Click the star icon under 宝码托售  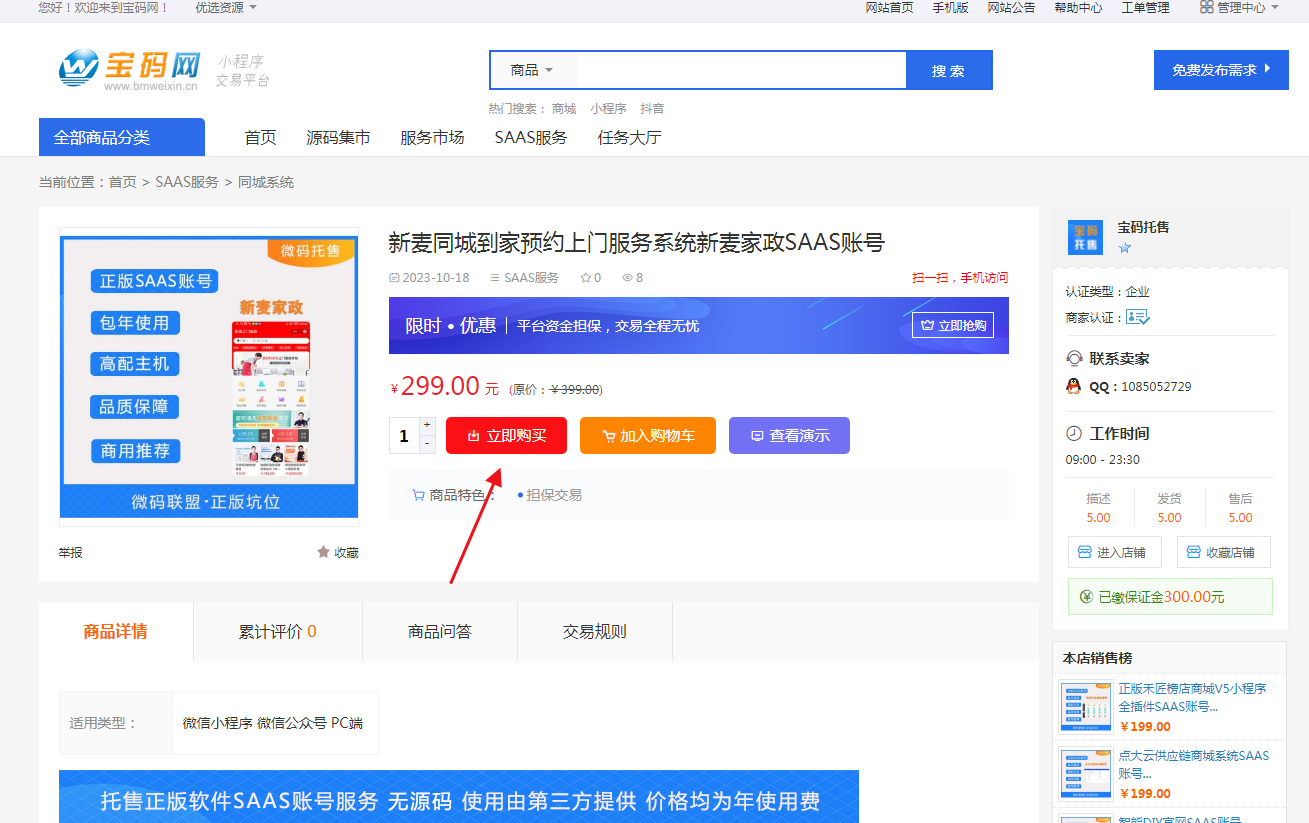point(1124,248)
